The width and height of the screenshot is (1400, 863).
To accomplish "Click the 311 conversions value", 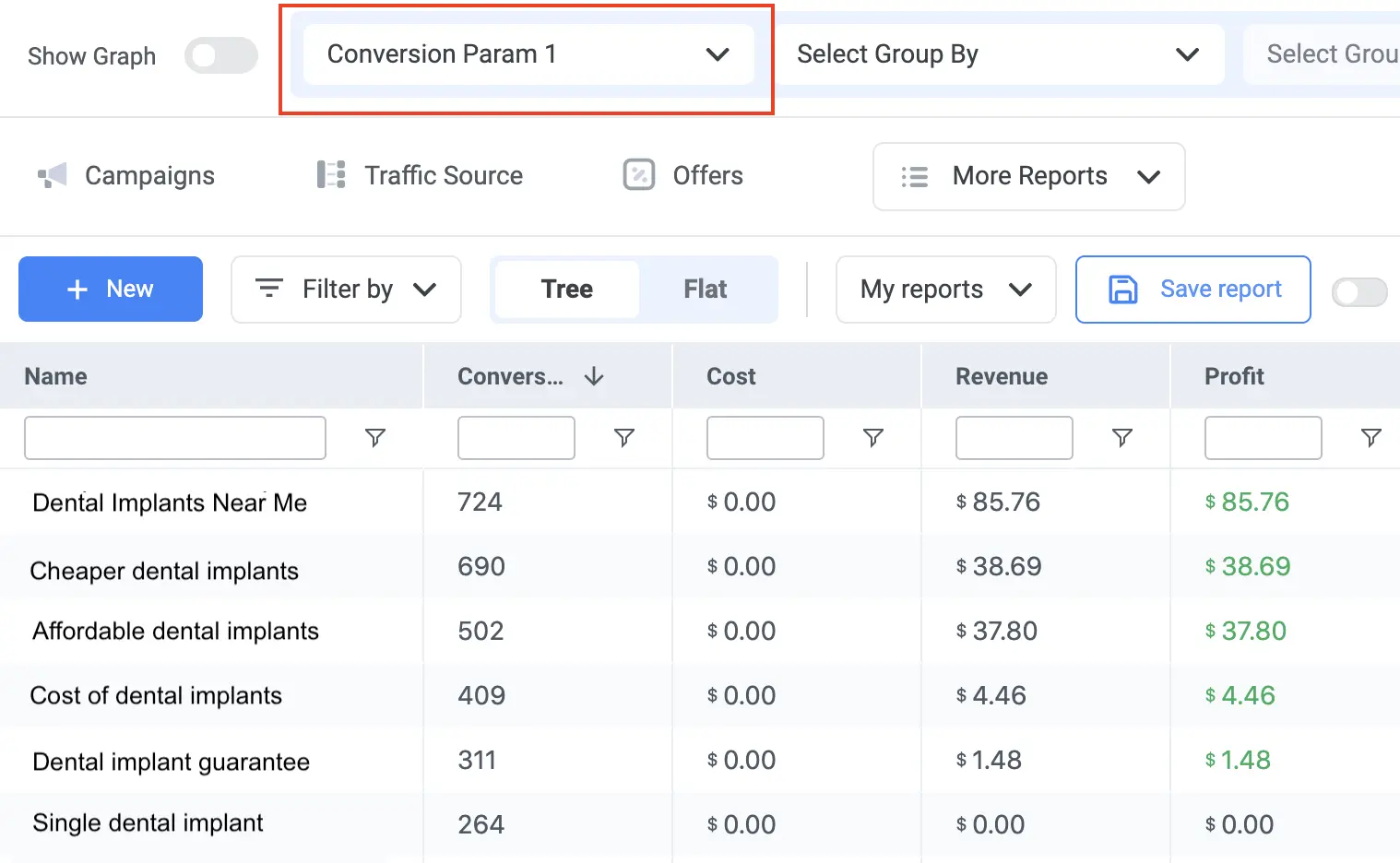I will pyautogui.click(x=477, y=760).
